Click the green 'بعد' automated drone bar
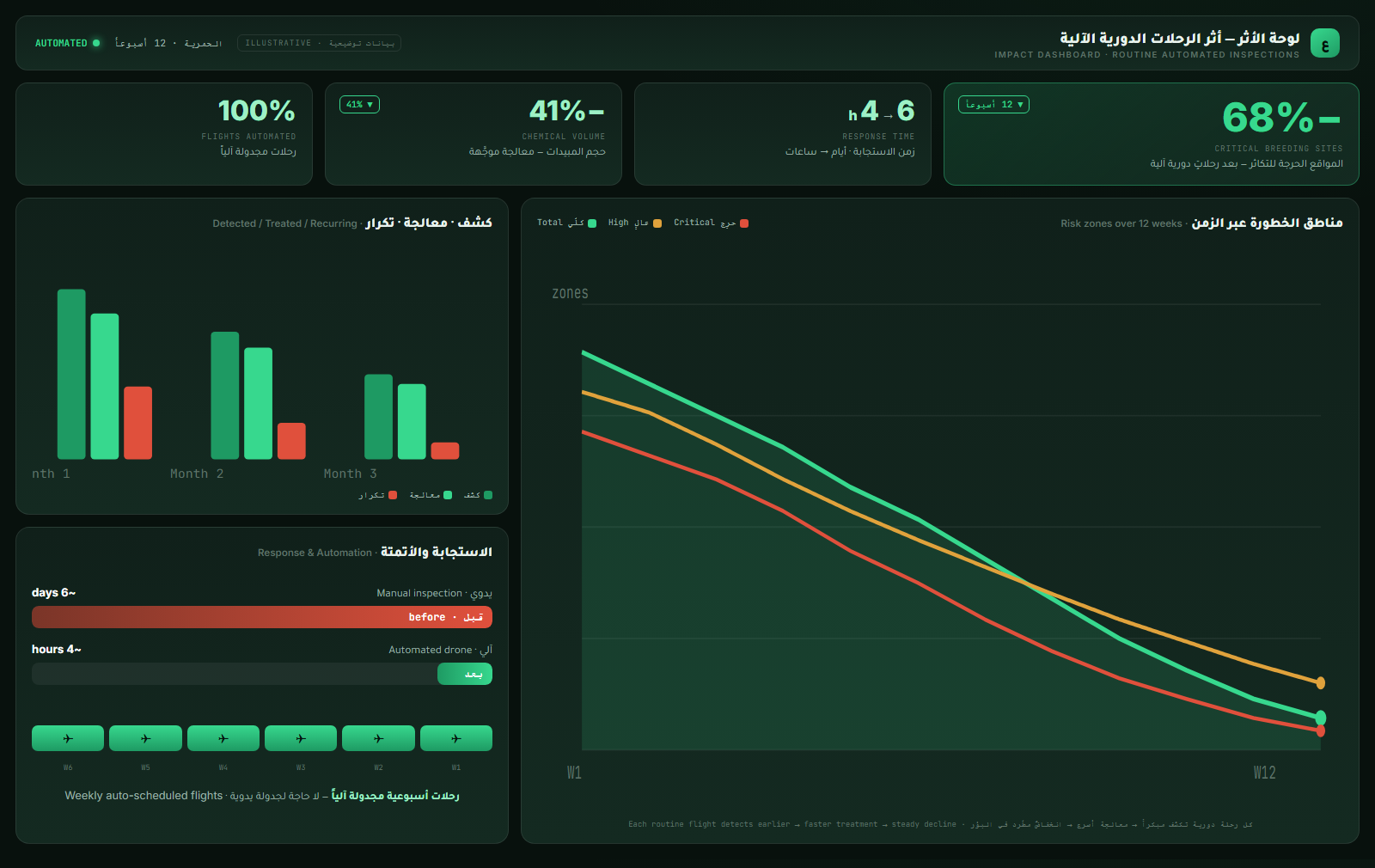The height and width of the screenshot is (868, 1375). pyautogui.click(x=465, y=674)
